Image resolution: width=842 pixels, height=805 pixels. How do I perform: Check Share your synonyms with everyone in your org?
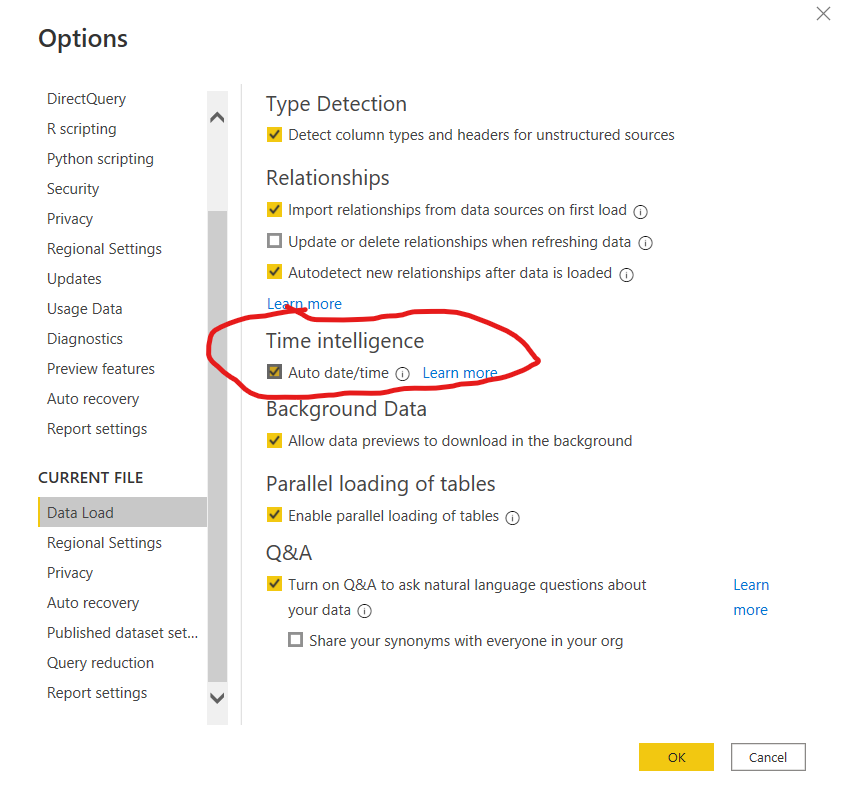(x=295, y=640)
